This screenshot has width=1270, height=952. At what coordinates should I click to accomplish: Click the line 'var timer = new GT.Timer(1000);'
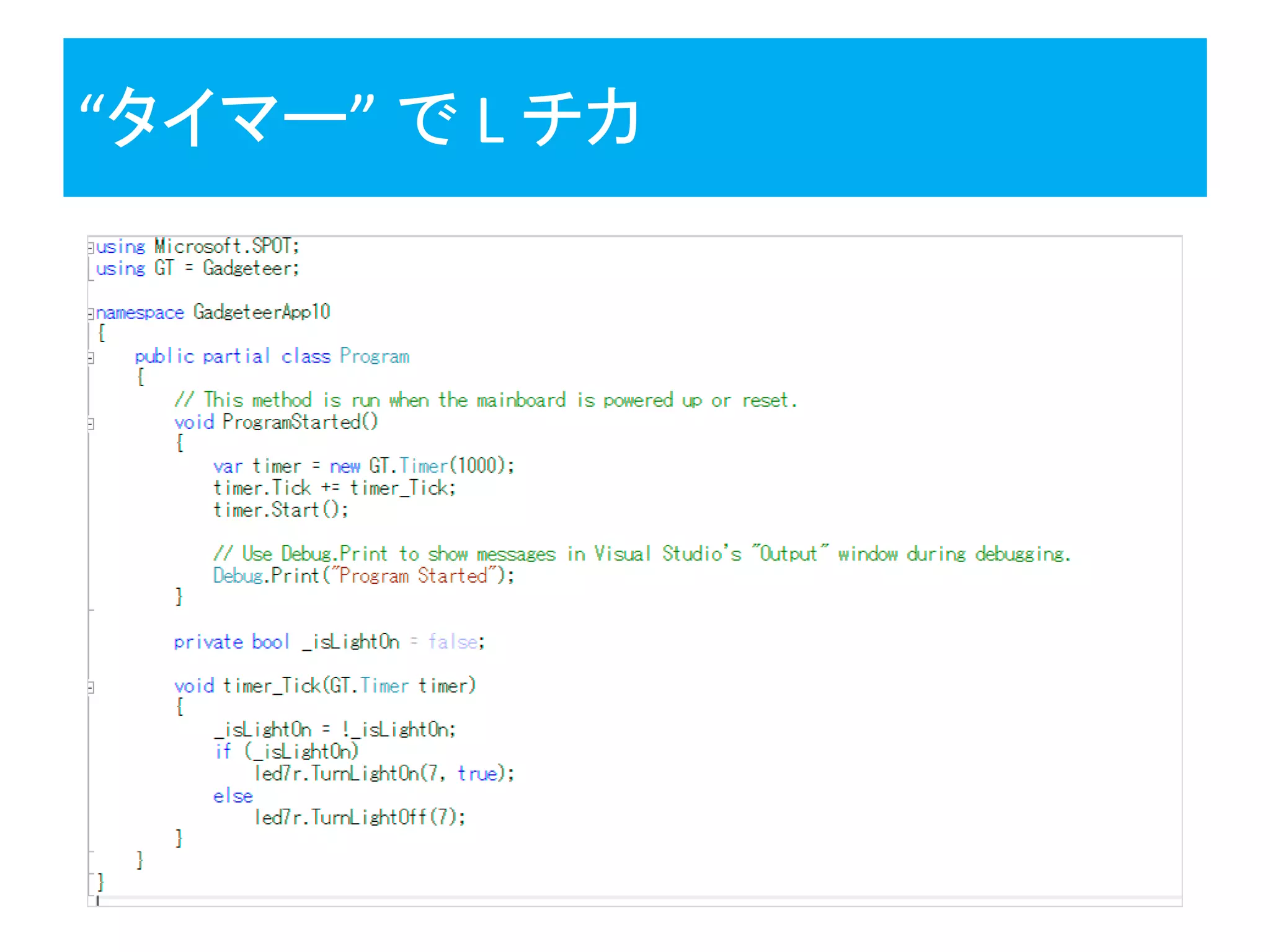pyautogui.click(x=364, y=466)
